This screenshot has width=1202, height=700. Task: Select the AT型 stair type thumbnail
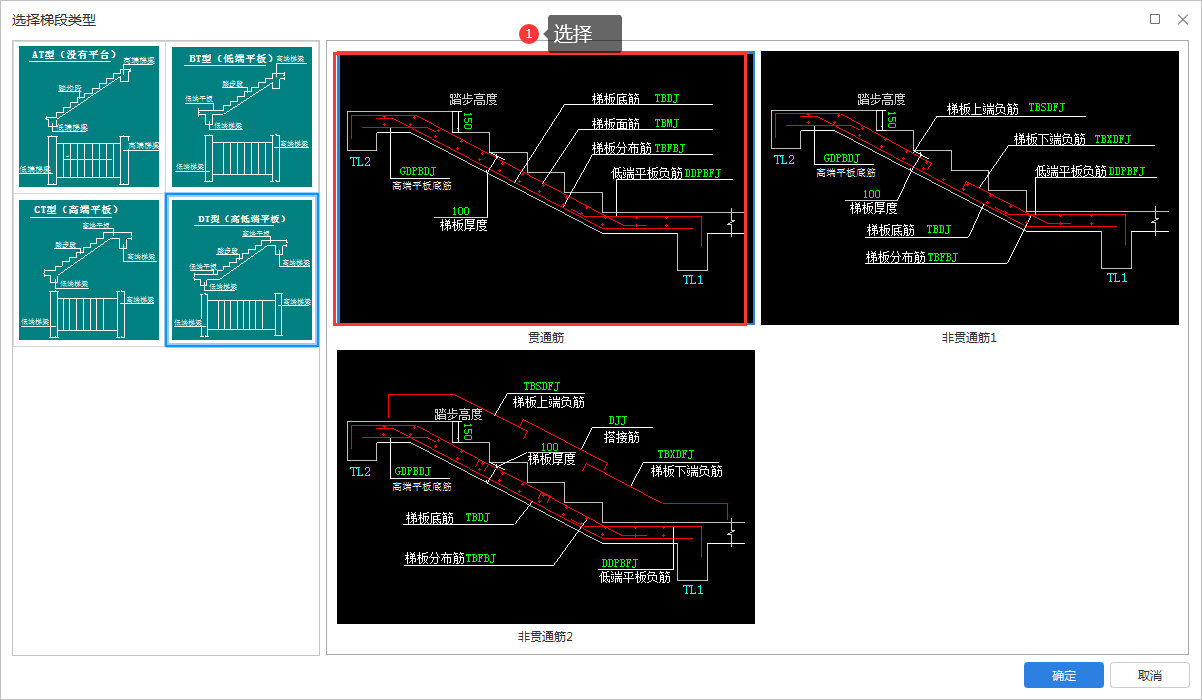click(89, 117)
